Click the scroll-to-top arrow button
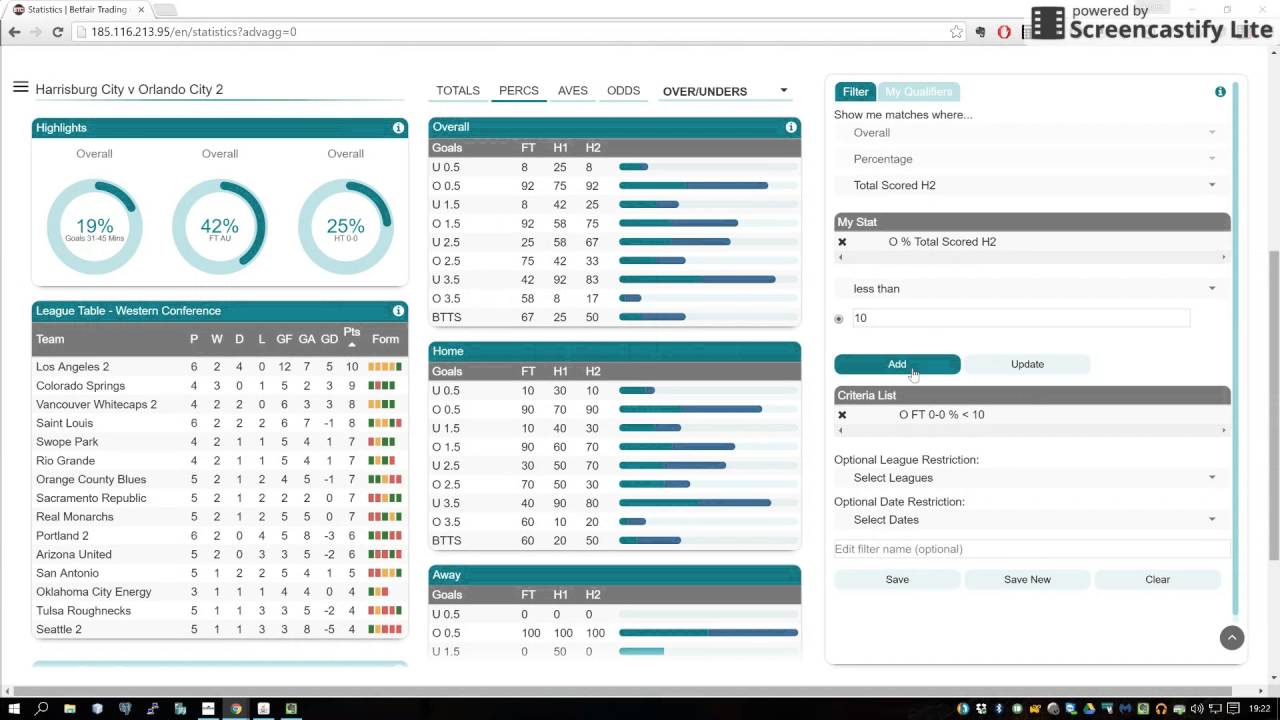The width and height of the screenshot is (1280, 720). 1232,638
